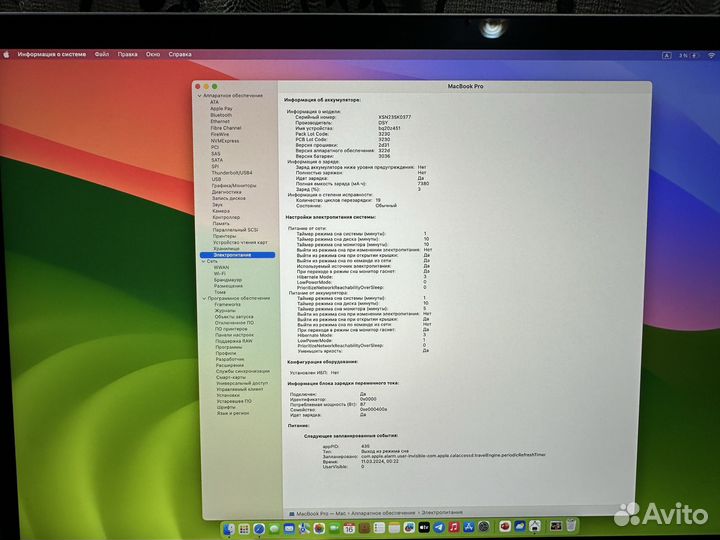Select Объекты запуска in the sidebar
Viewport: 720px width, 540px height.
tap(234, 316)
